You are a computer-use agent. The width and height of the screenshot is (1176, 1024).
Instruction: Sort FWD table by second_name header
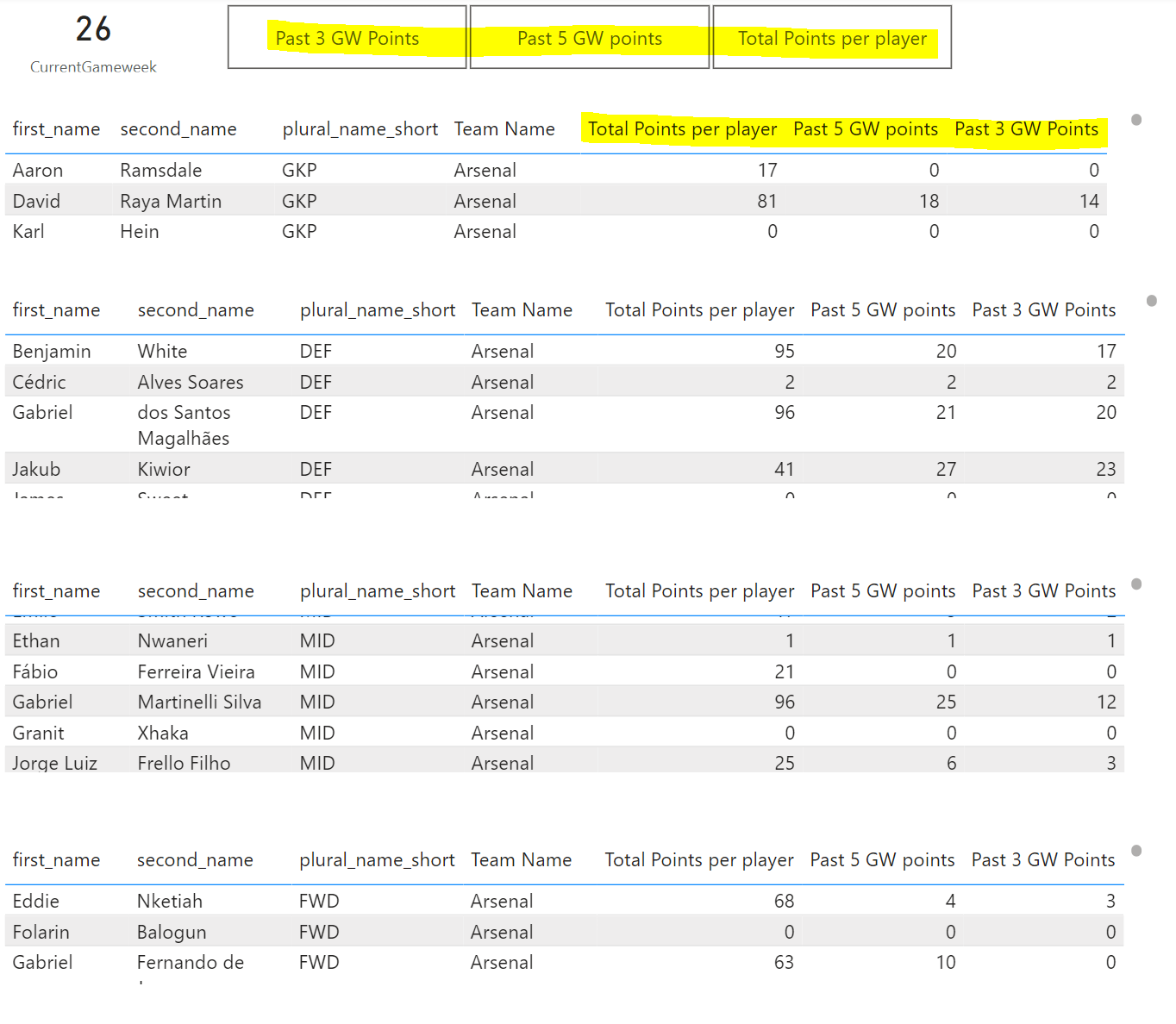click(195, 860)
